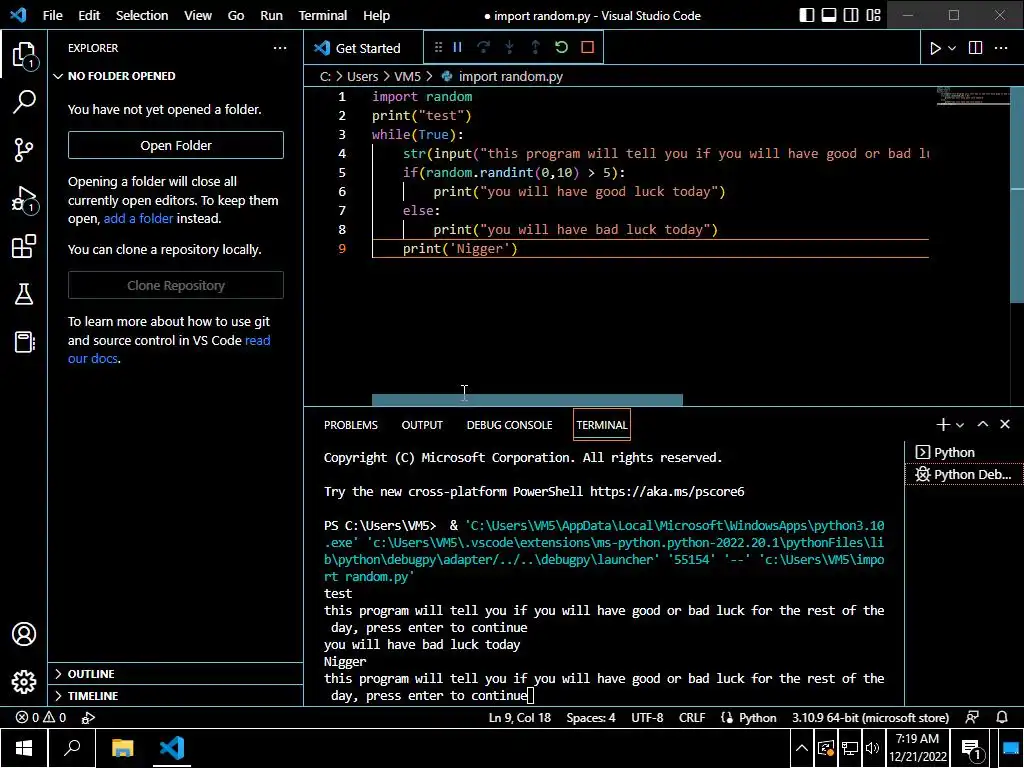Open editor More Actions menu
The height and width of the screenshot is (768, 1024).
(1000, 48)
